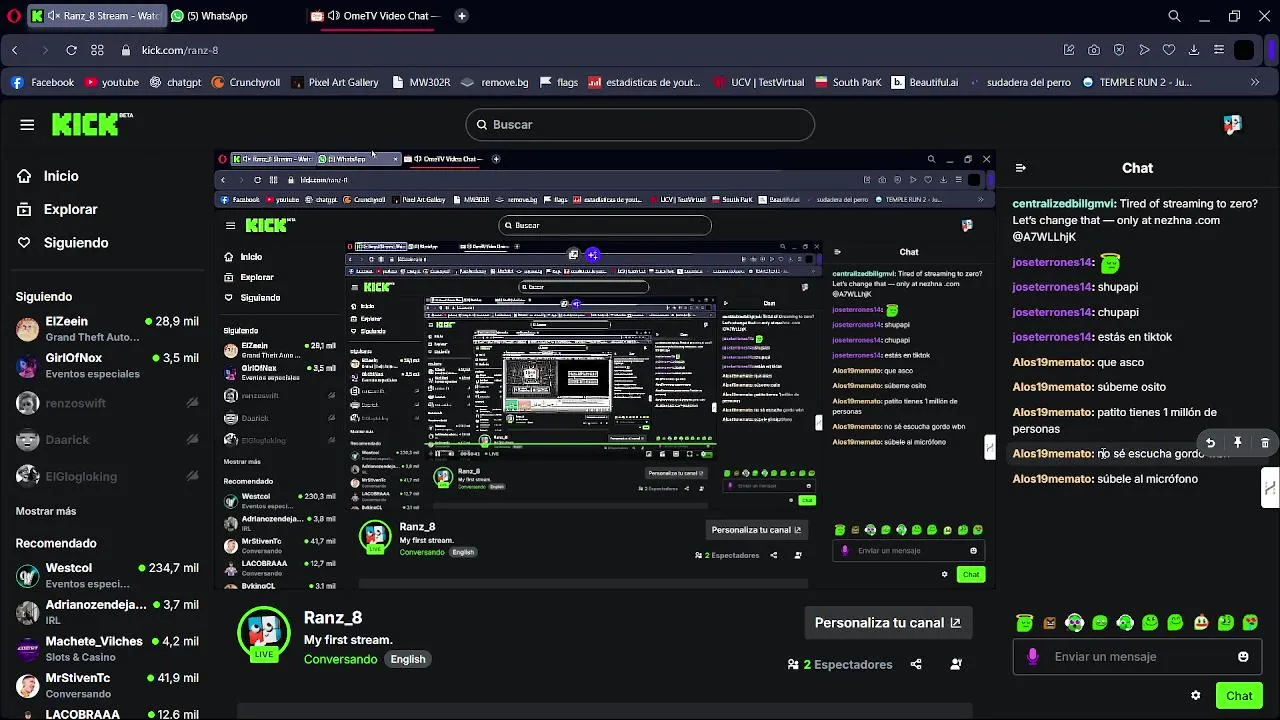Click the user-check icon beside share
This screenshot has height=720, width=1280.
[x=956, y=664]
